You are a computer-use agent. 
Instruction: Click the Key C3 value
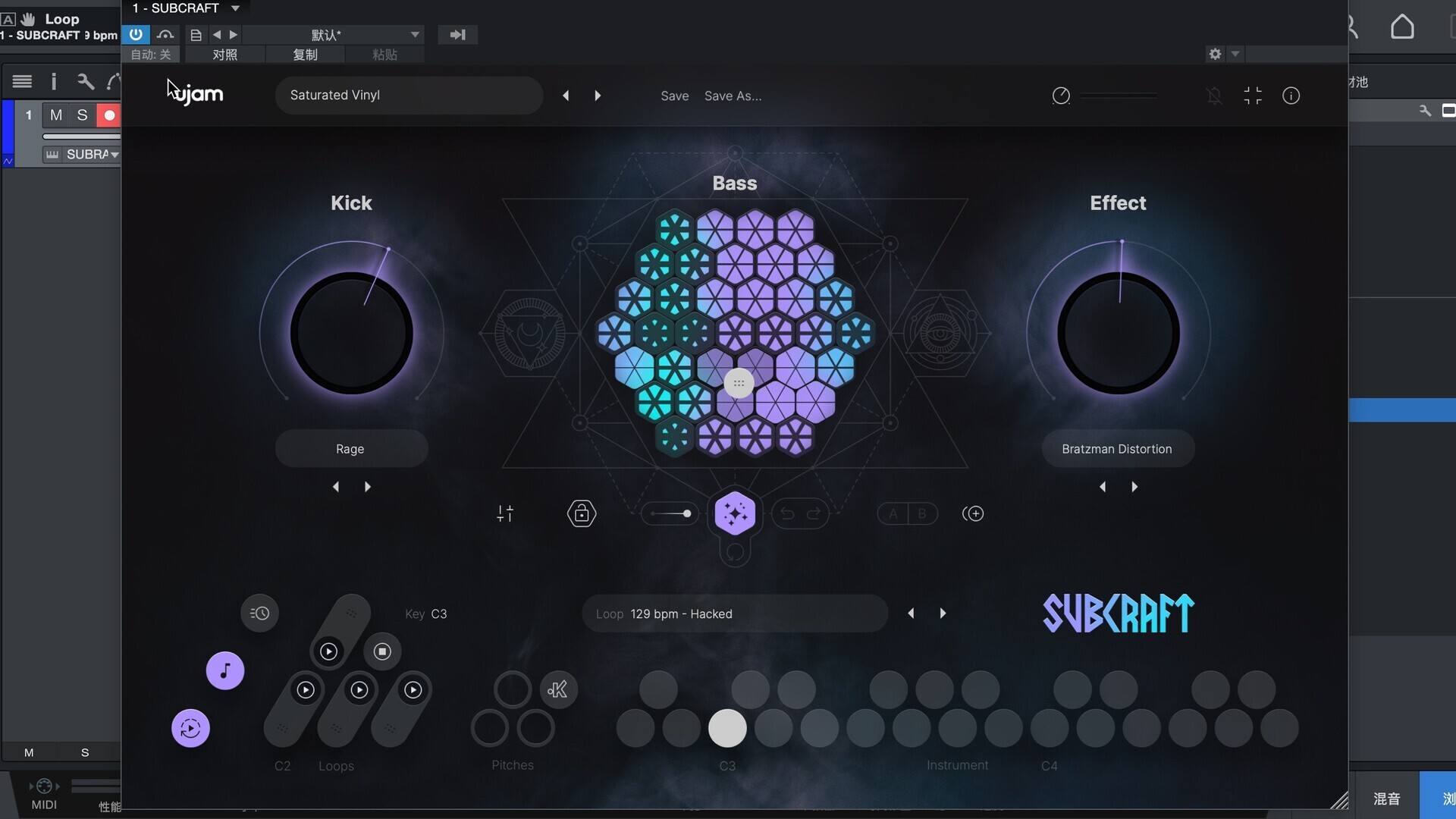pos(439,613)
